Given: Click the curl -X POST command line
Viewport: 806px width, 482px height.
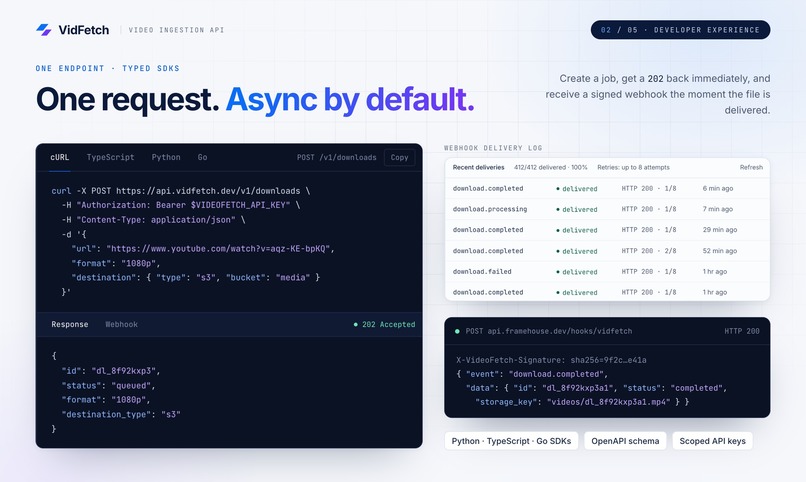Looking at the screenshot, I should pyautogui.click(x=180, y=191).
